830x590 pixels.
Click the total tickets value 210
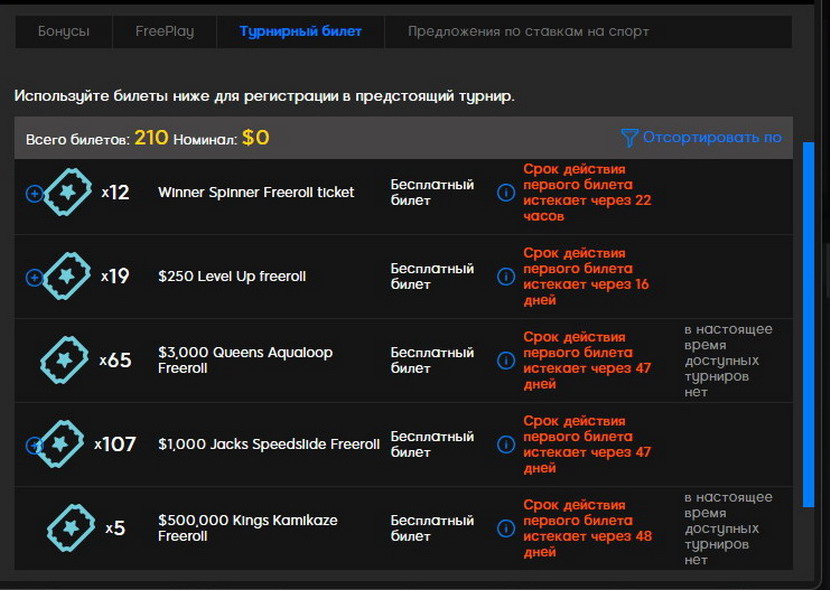coord(151,138)
